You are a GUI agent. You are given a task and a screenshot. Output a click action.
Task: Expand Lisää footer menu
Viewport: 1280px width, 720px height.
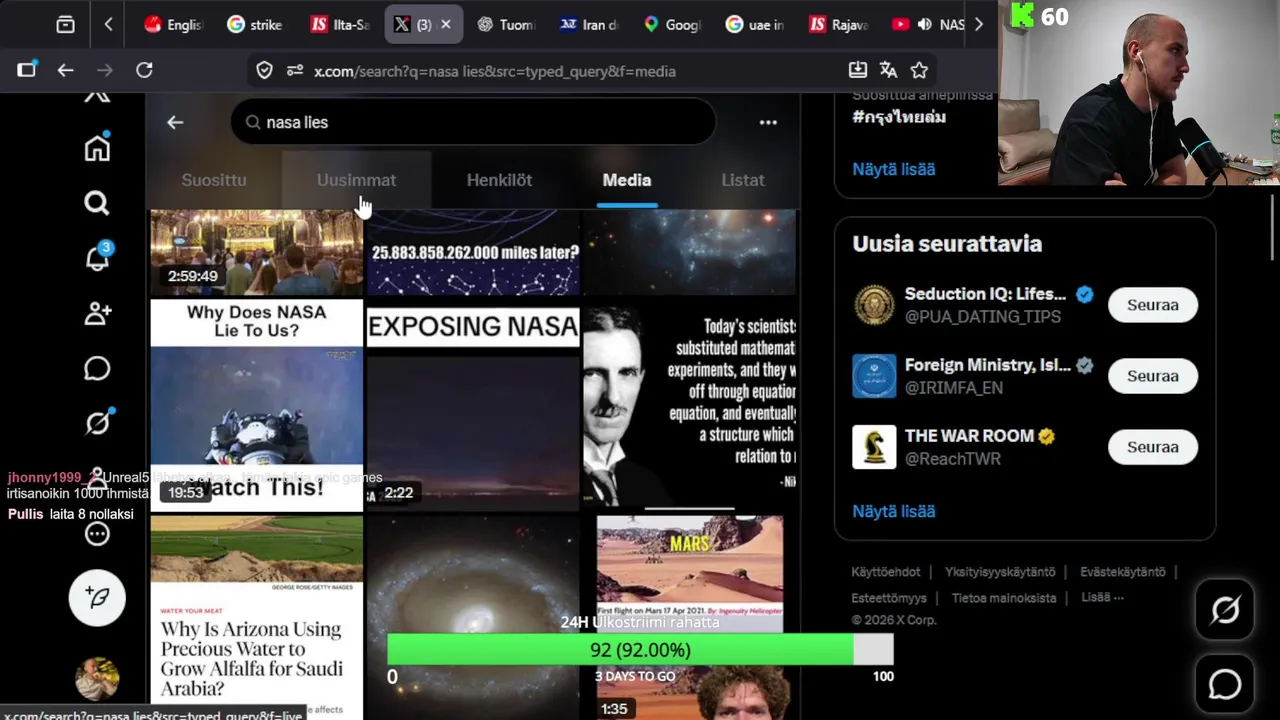(x=1102, y=598)
